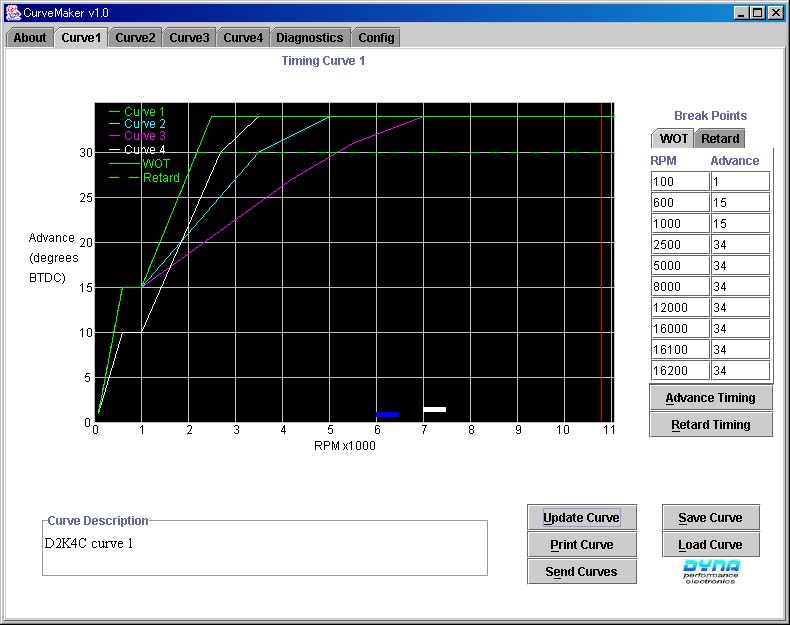Click Send Curves button
This screenshot has height=625, width=790.
click(582, 572)
